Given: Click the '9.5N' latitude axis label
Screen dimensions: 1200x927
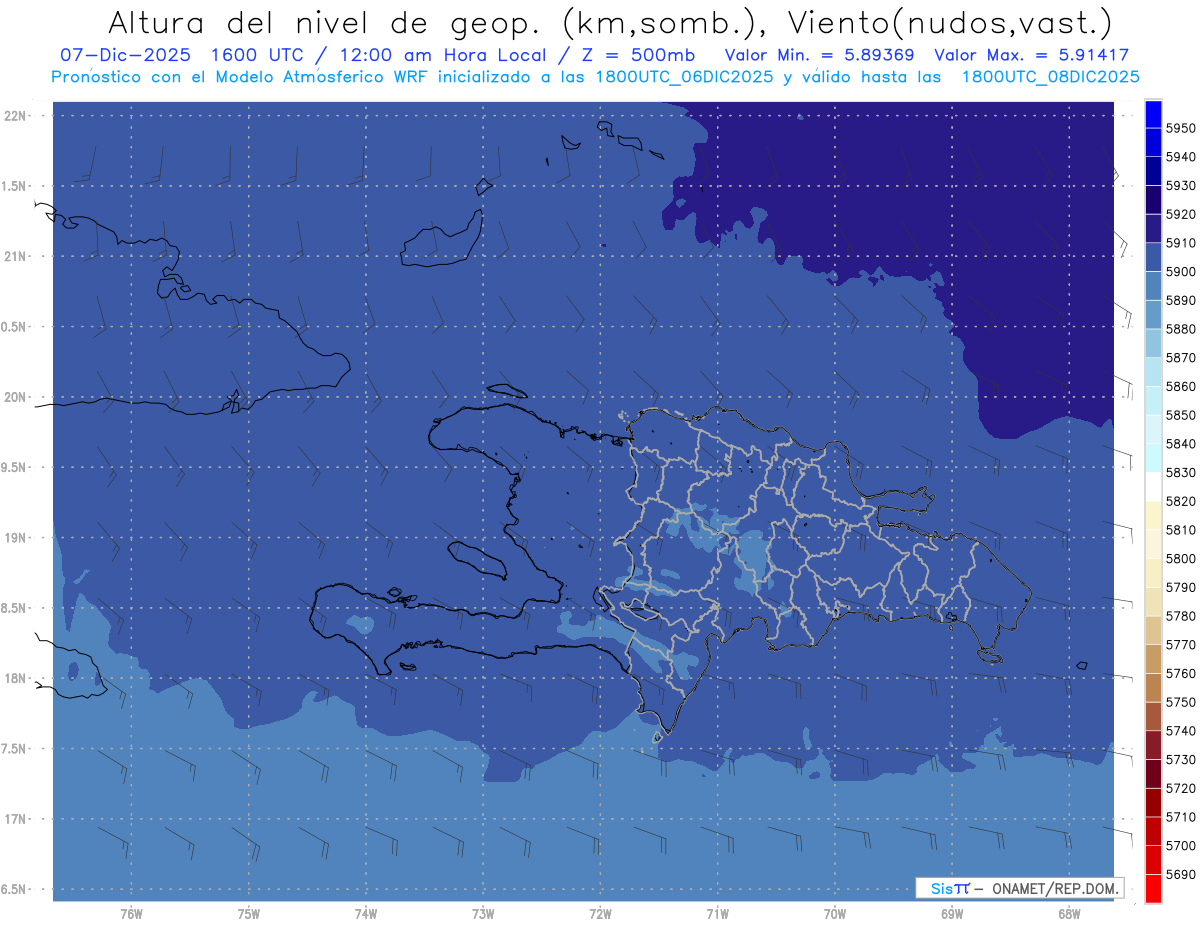Looking at the screenshot, I should pyautogui.click(x=15, y=468).
